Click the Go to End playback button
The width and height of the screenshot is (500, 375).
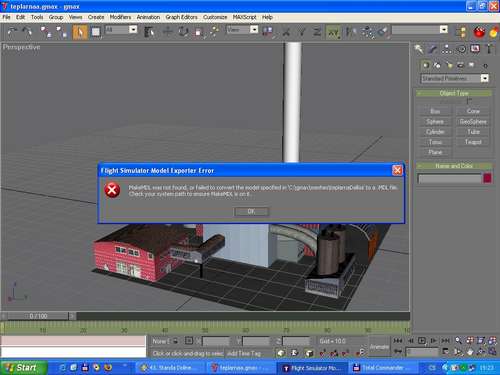click(x=445, y=341)
